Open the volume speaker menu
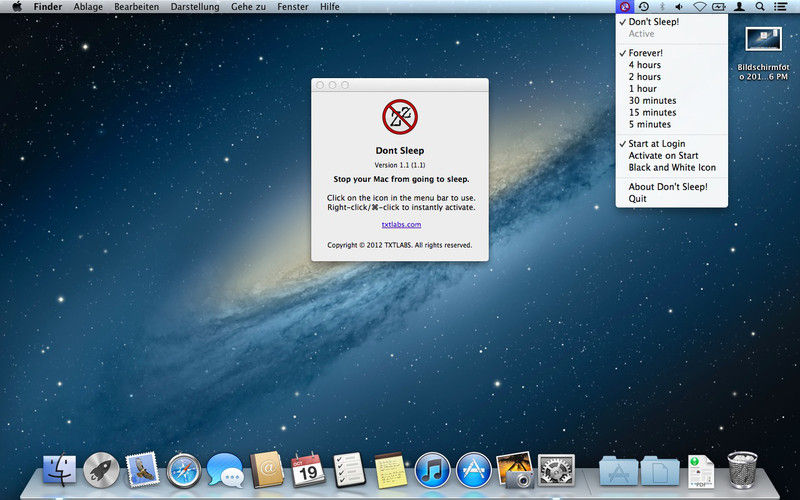This screenshot has height=500, width=800. [x=679, y=7]
